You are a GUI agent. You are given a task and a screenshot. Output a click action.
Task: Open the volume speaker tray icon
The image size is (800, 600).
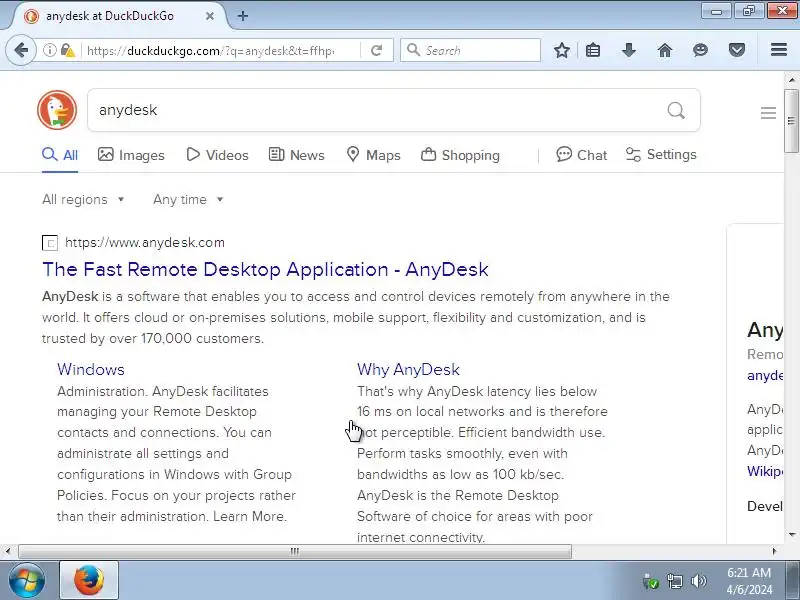pos(698,581)
